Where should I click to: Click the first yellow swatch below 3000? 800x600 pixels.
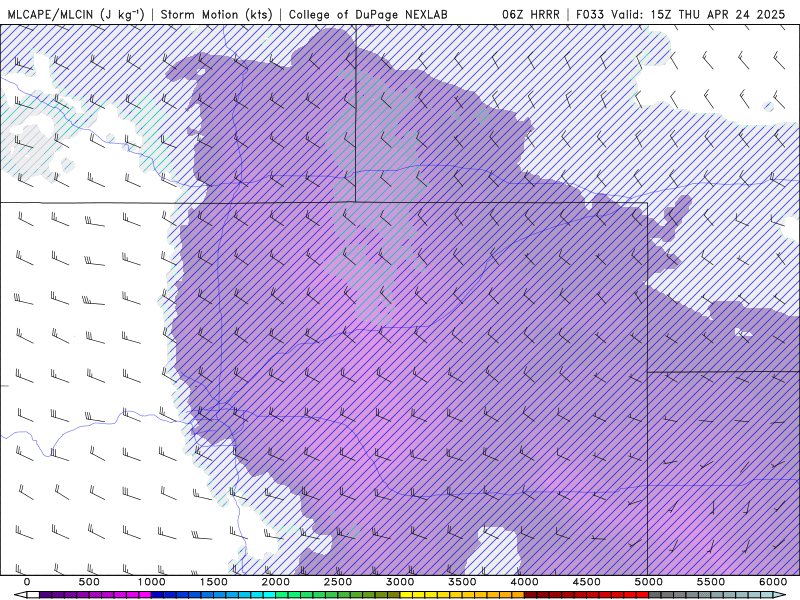point(406,595)
